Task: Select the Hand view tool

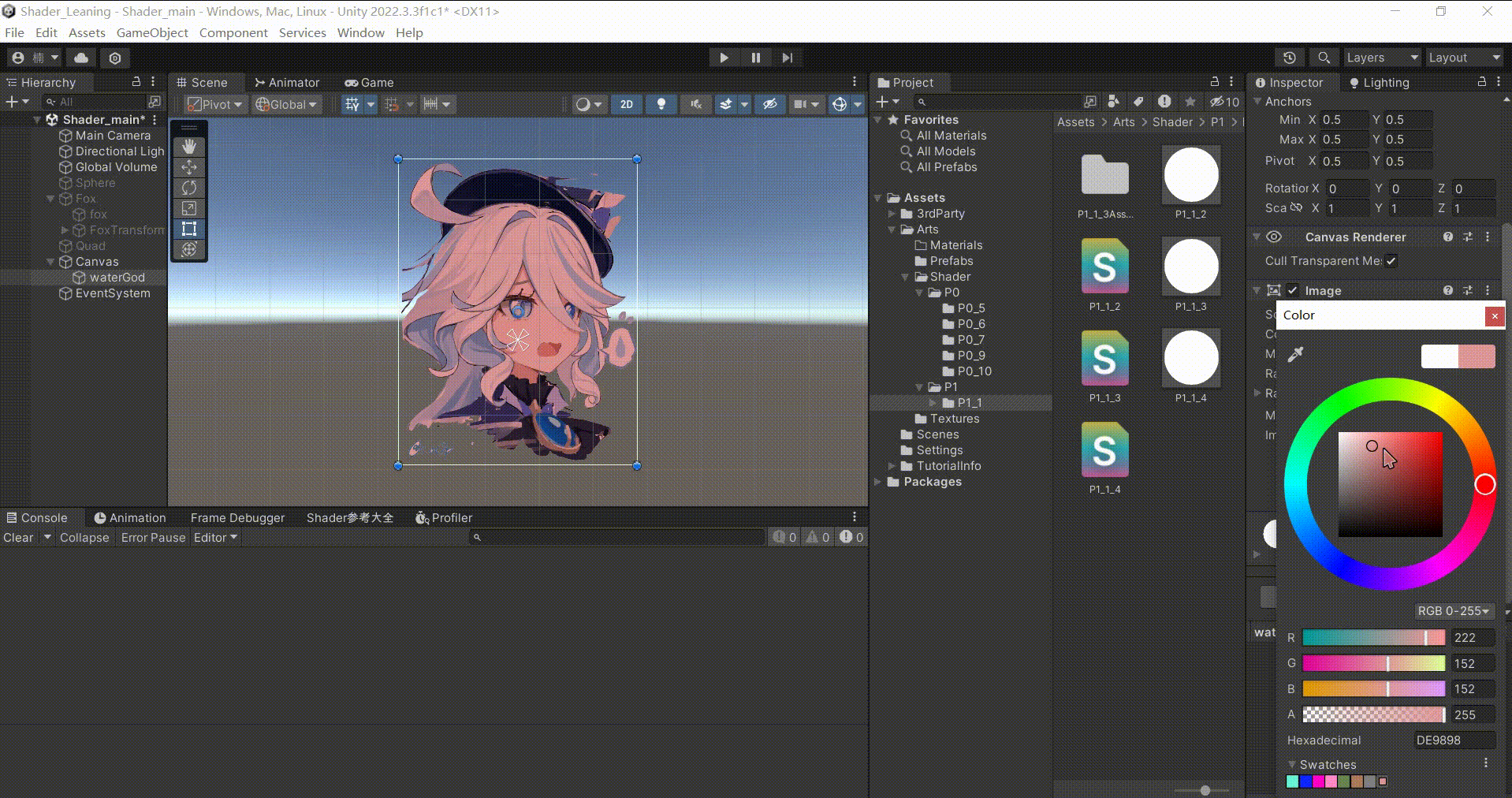Action: click(x=188, y=147)
